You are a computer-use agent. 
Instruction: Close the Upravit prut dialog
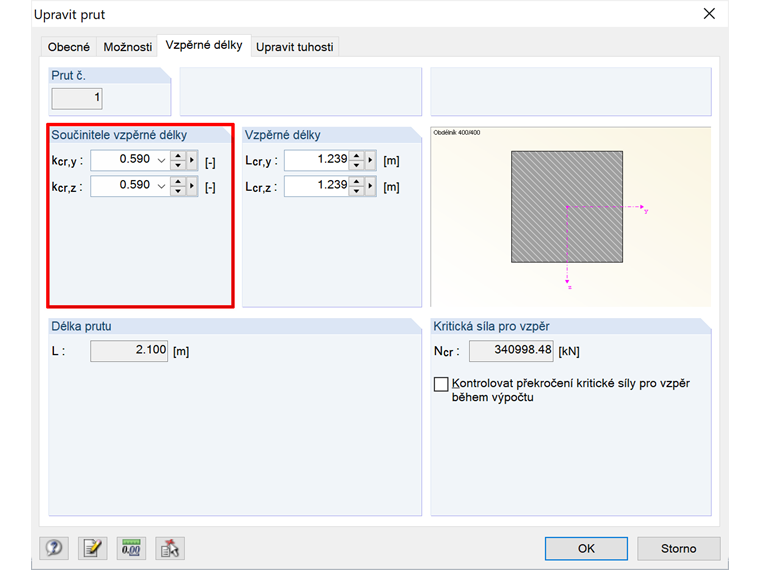tap(709, 14)
